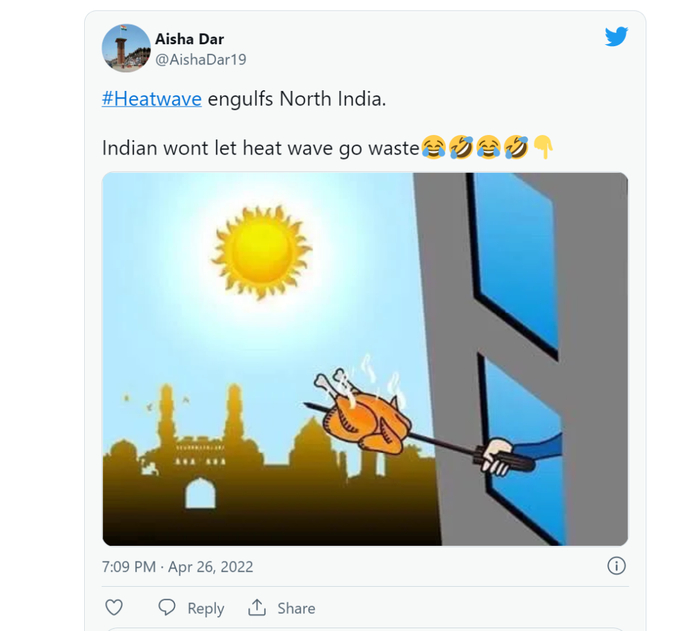Like the tweet with the heart icon

click(114, 608)
